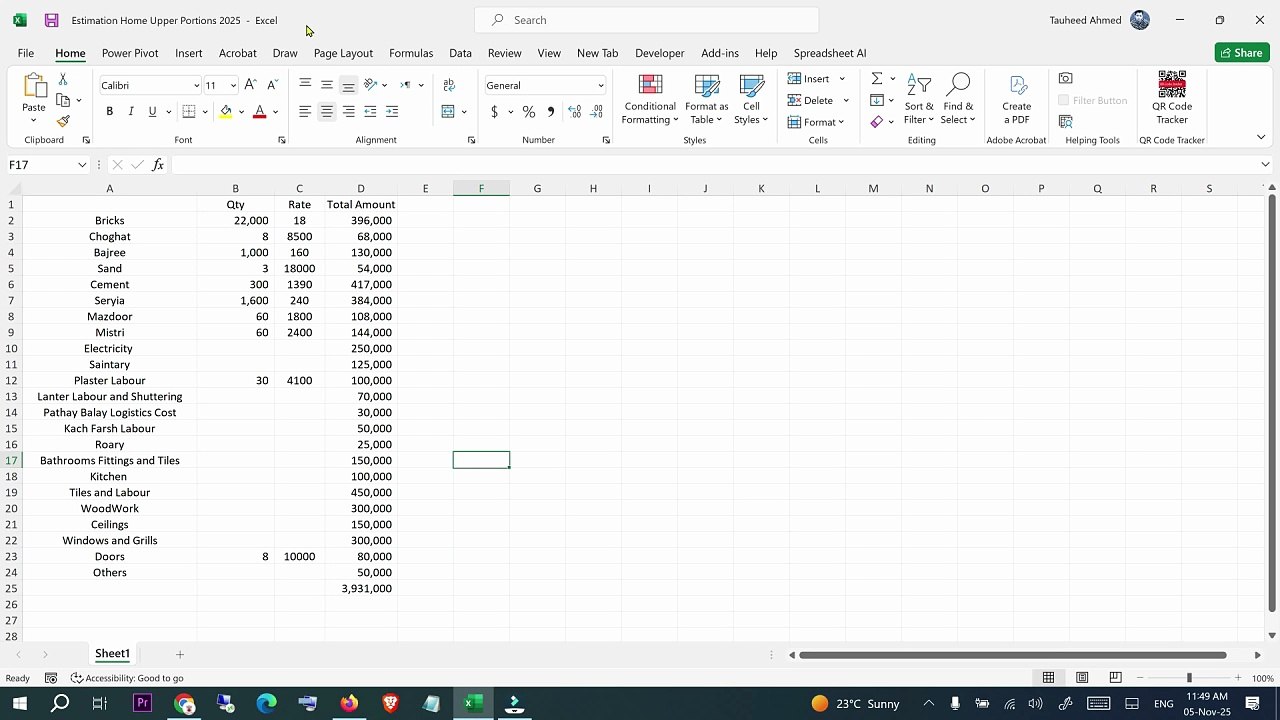Switch to the Insert tab
The height and width of the screenshot is (720, 1280).
[189, 53]
